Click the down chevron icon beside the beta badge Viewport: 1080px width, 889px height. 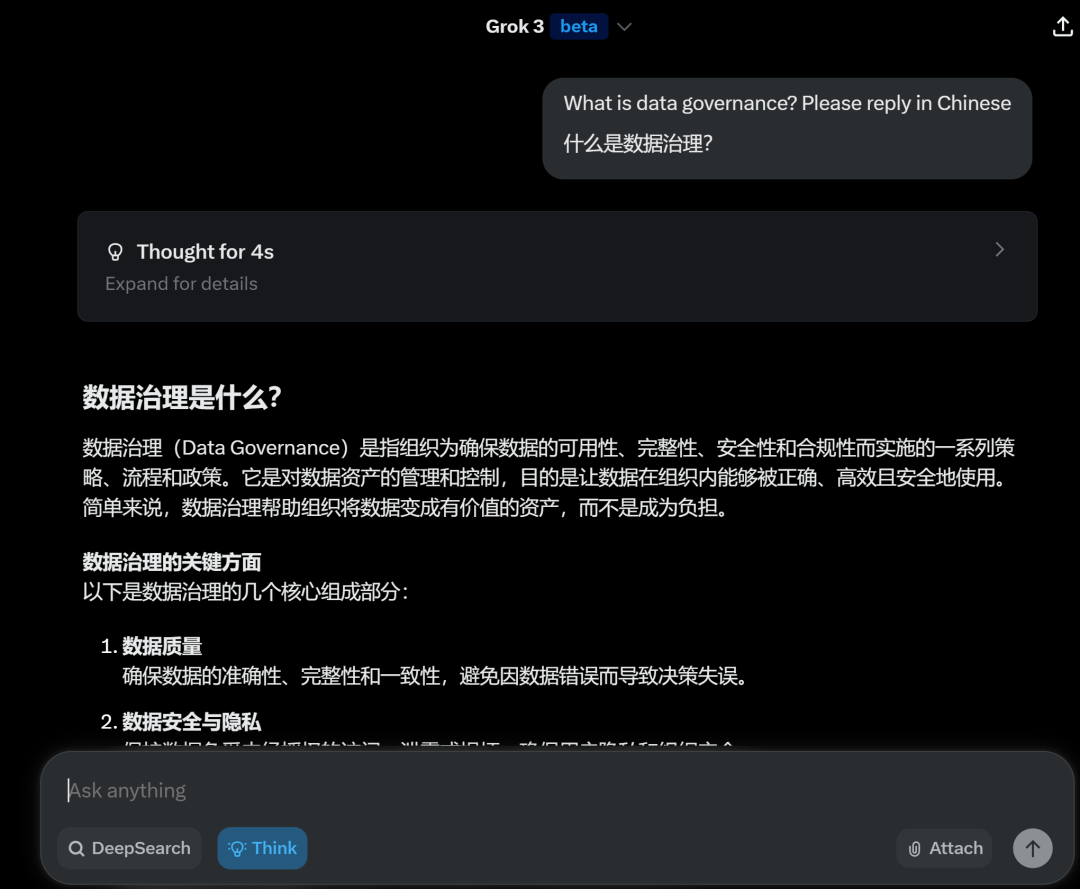(x=624, y=27)
